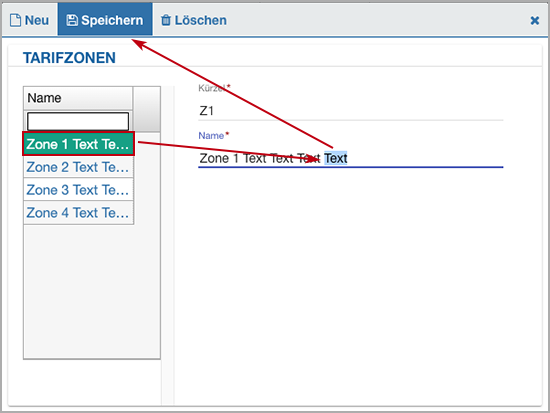Click the Name column header to sort

78,98
